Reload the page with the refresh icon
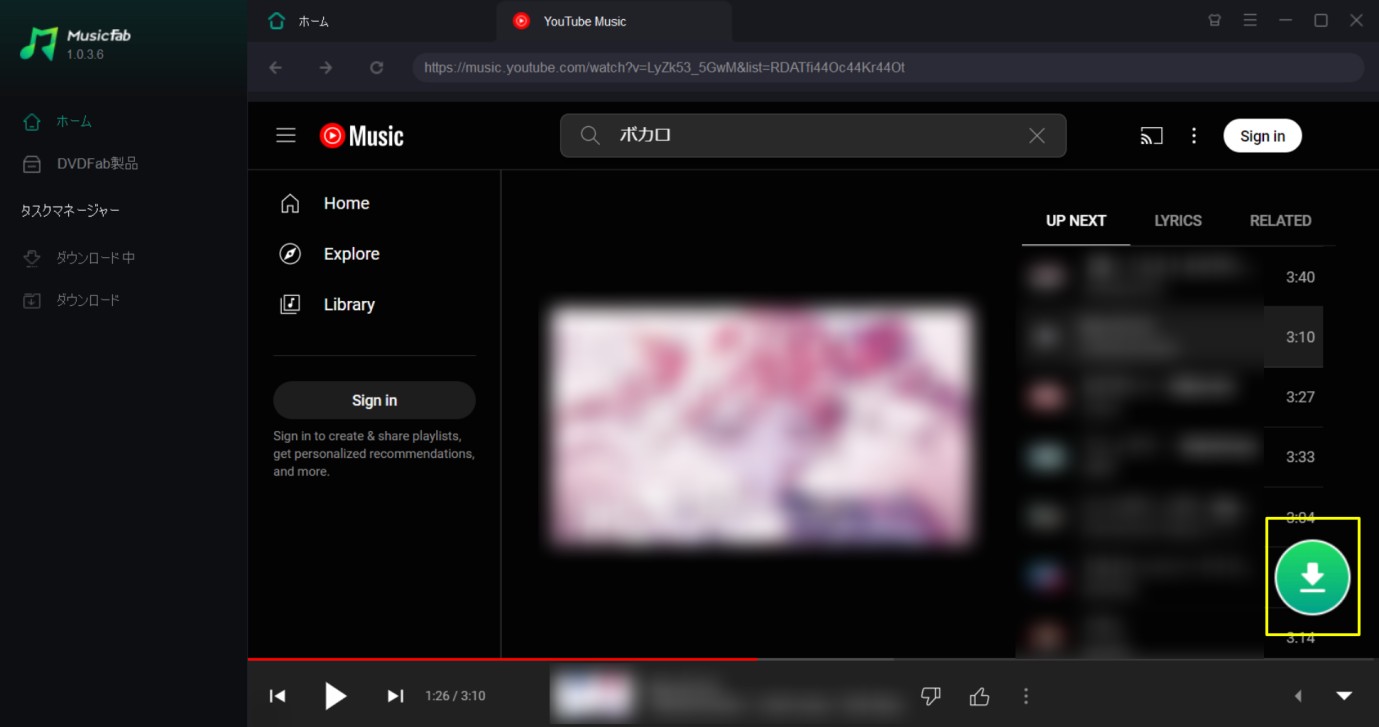 click(376, 67)
